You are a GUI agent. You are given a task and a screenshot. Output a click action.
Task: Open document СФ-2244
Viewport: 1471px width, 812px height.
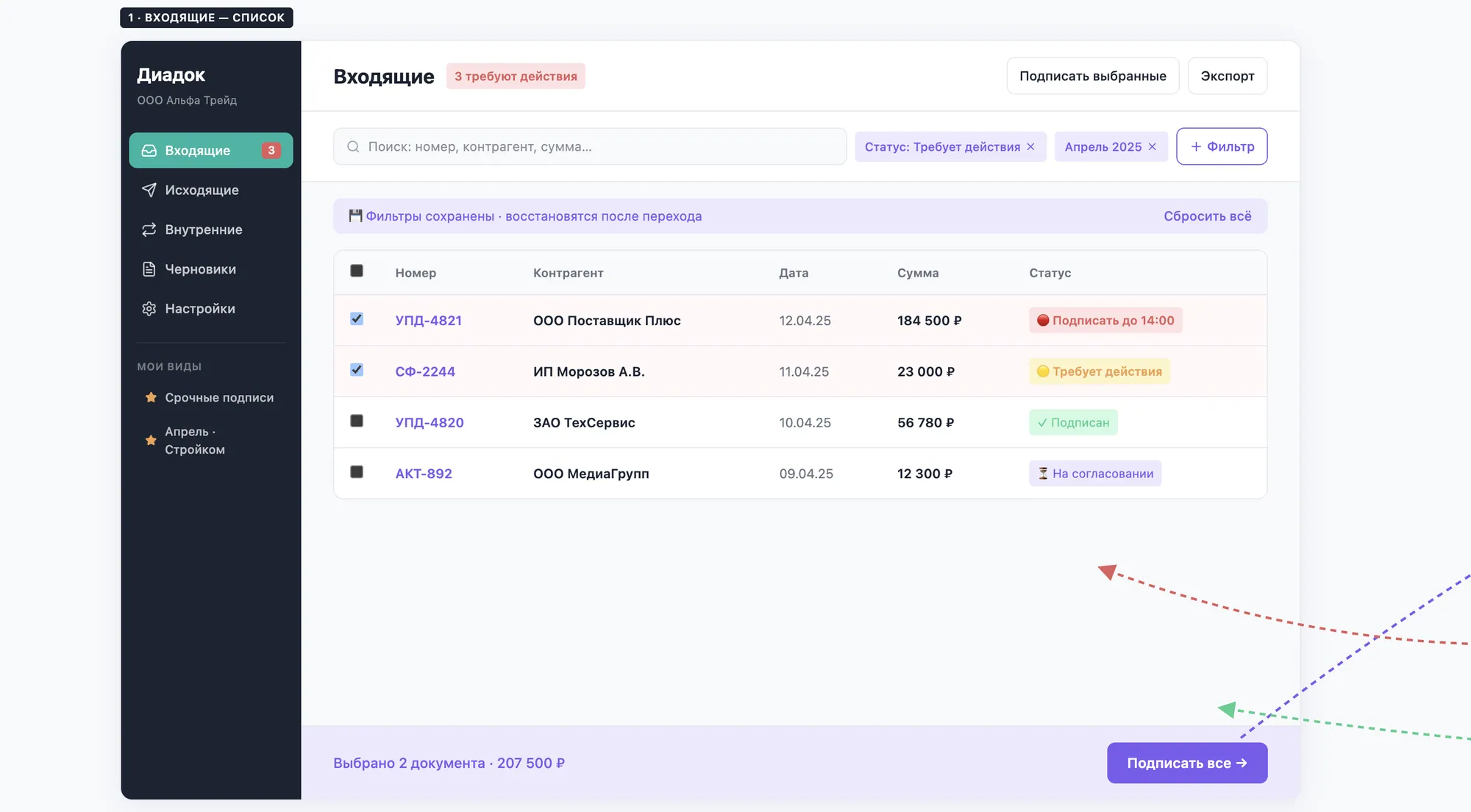point(425,371)
